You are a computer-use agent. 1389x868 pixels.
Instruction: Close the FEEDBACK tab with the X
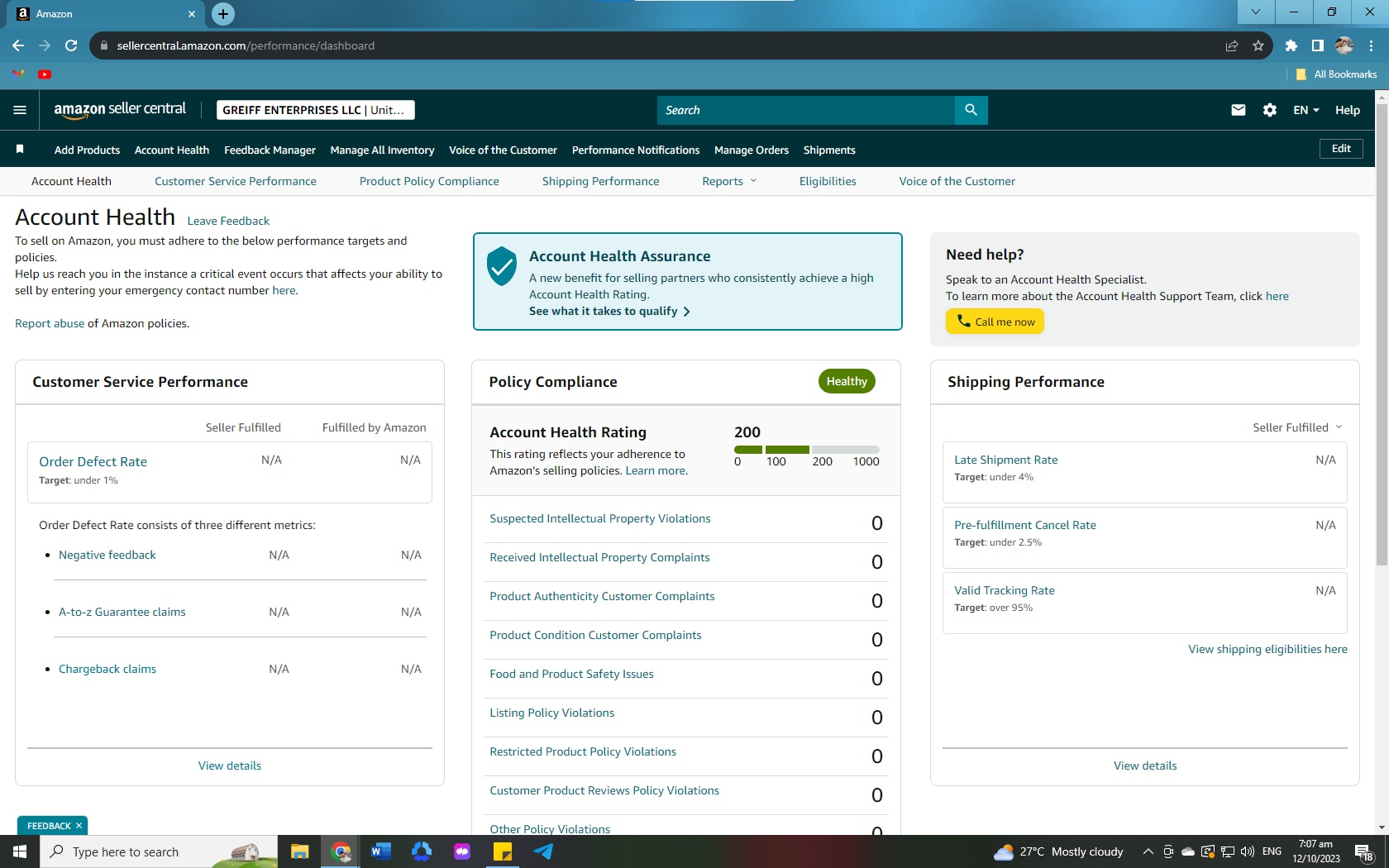coord(79,826)
